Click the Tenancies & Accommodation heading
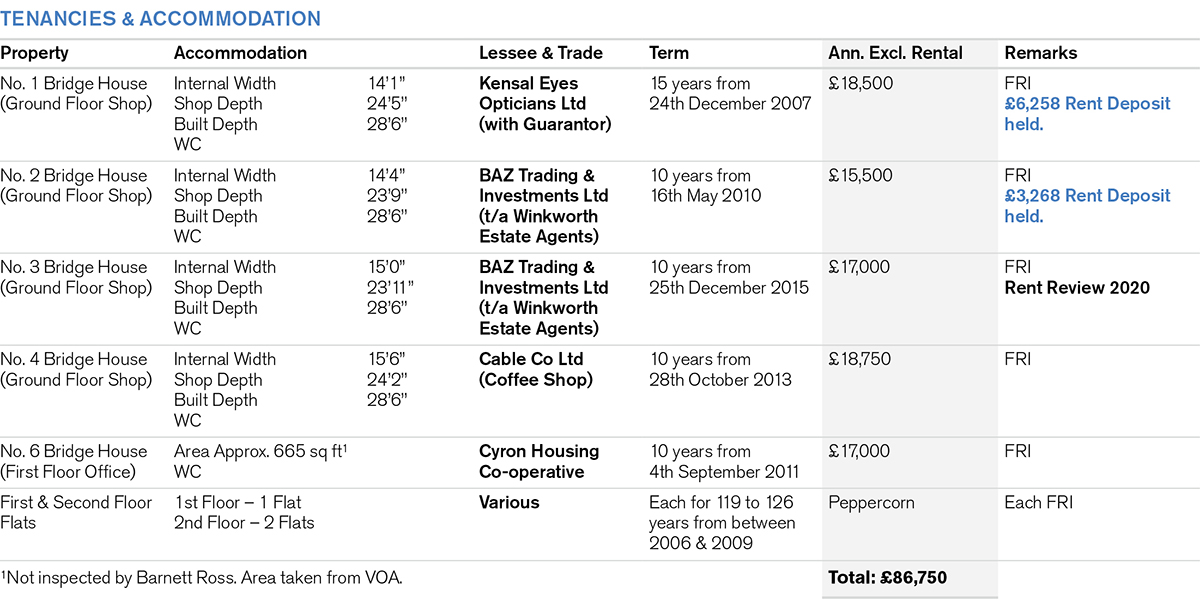Image resolution: width=1200 pixels, height=607 pixels. (x=161, y=19)
